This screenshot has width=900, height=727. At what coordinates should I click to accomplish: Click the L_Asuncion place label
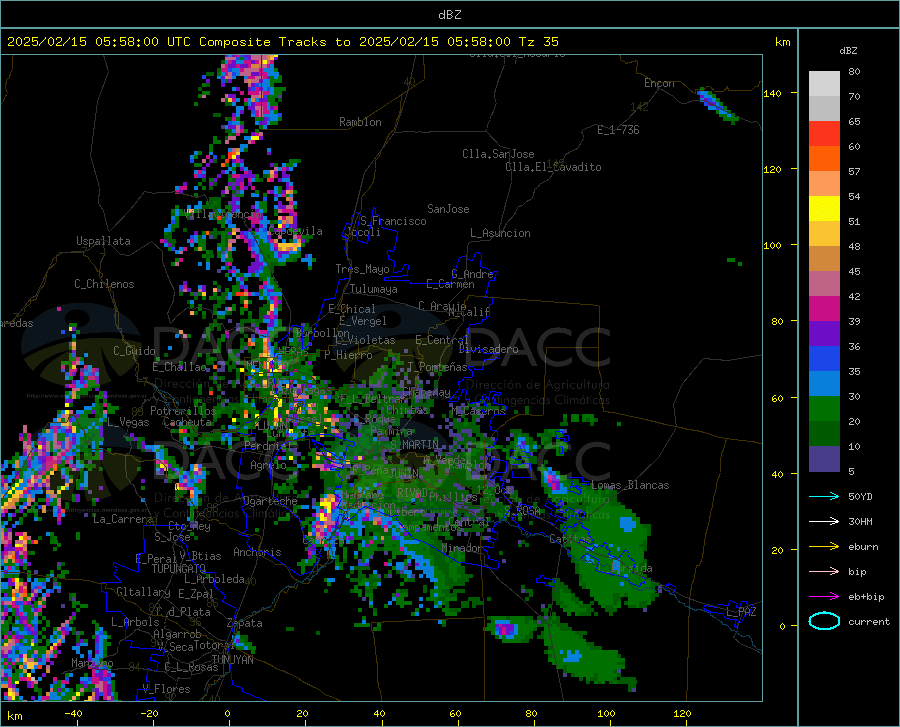(x=500, y=233)
